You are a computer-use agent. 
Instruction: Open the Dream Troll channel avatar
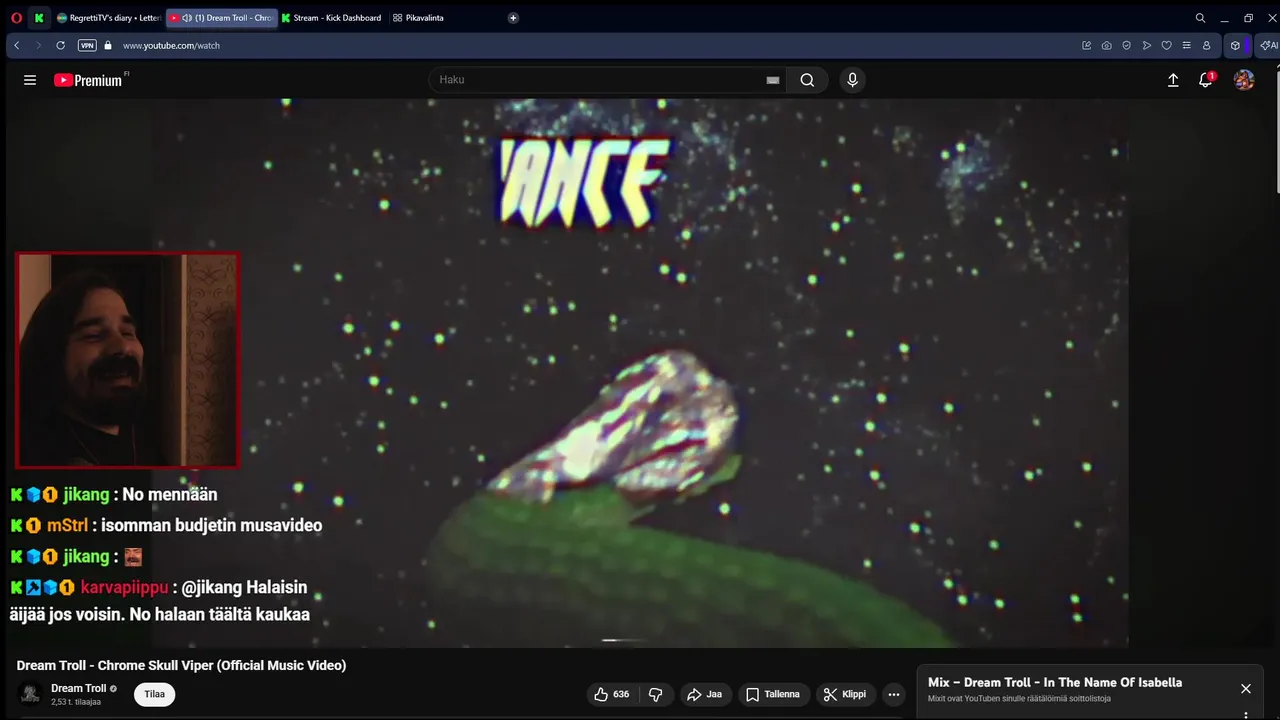point(30,693)
